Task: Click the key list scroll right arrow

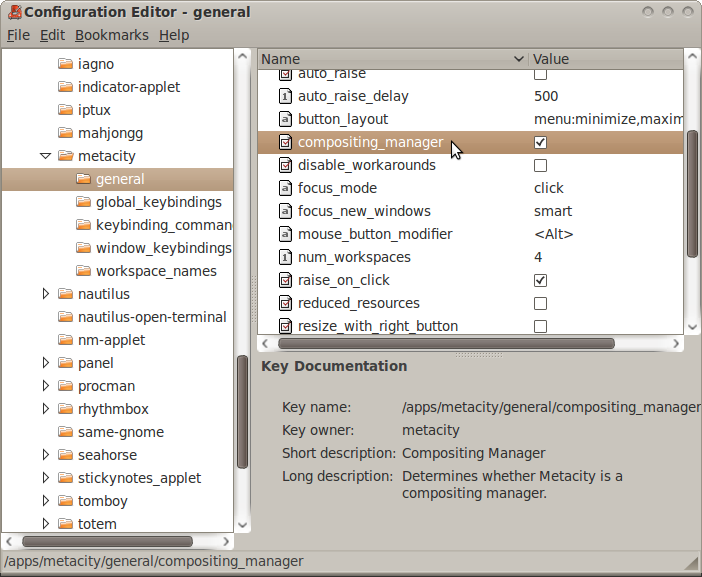Action: (676, 343)
